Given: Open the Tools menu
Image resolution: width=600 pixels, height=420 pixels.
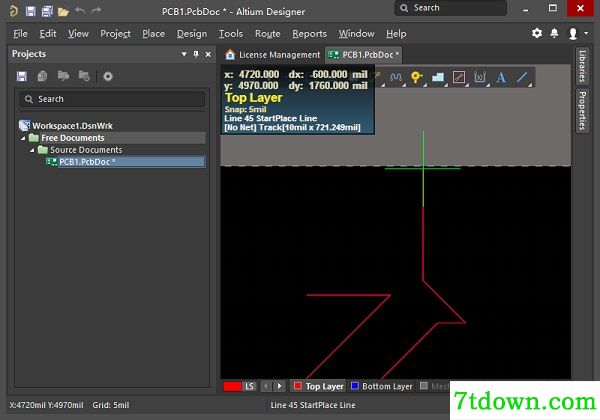Looking at the screenshot, I should [x=231, y=34].
